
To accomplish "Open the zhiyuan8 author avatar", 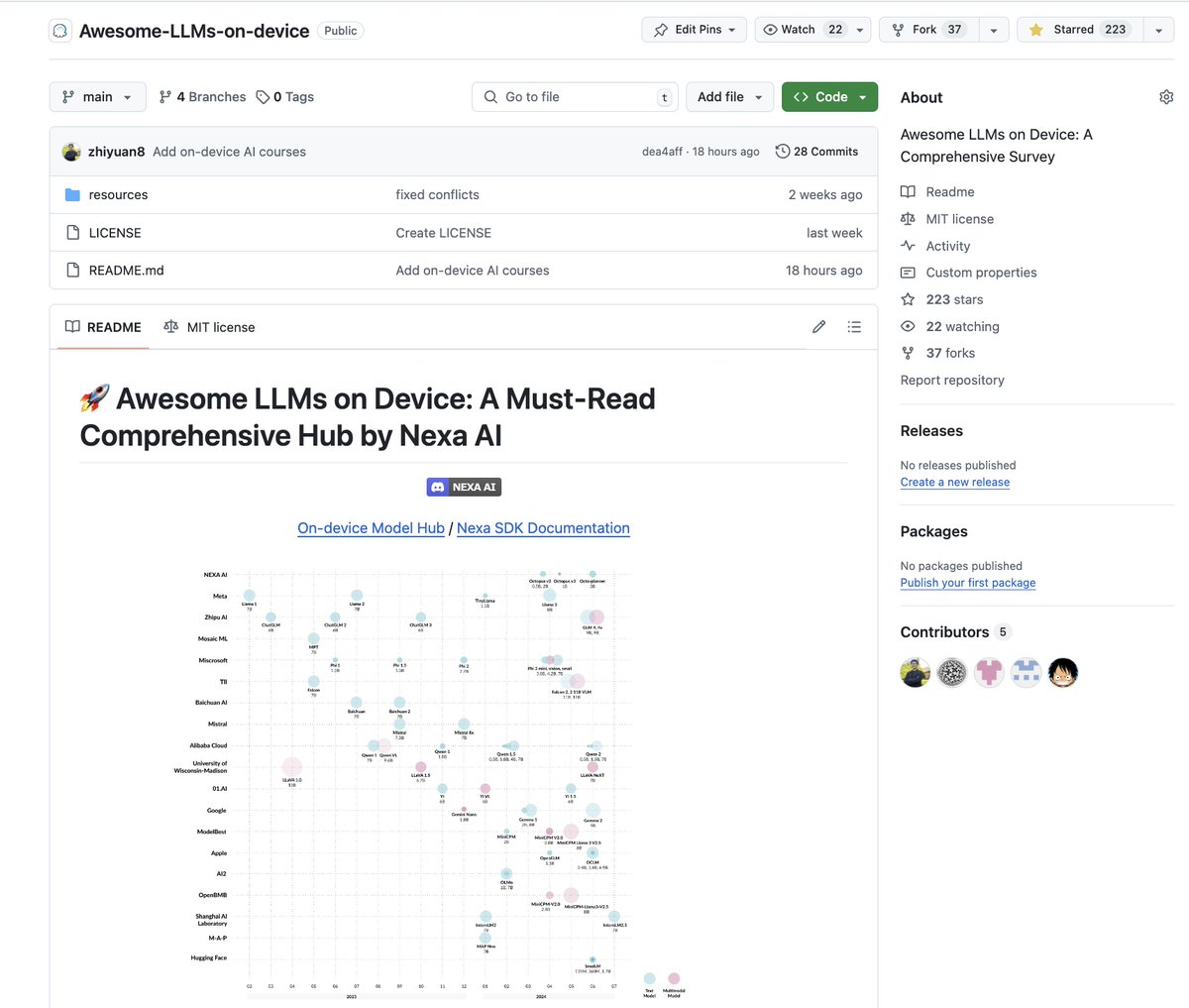I will [x=71, y=152].
